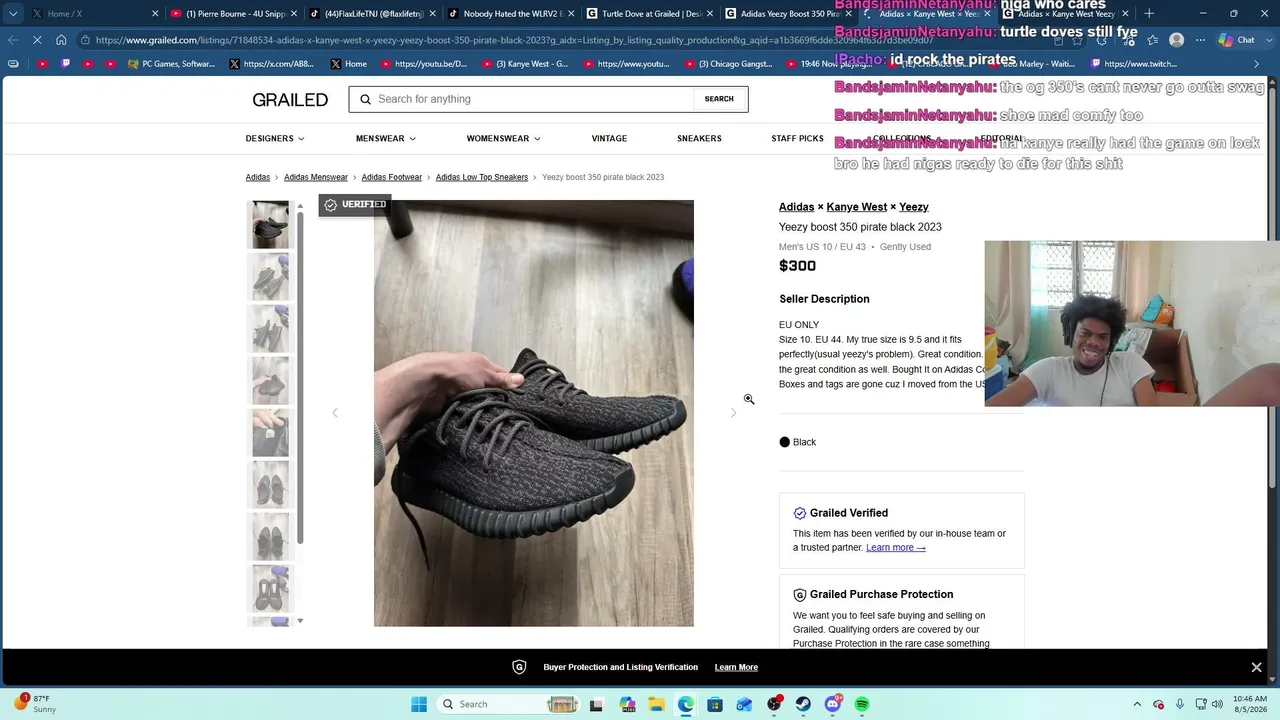Open the Windows Start menu
The width and height of the screenshot is (1280, 720).
click(x=419, y=704)
